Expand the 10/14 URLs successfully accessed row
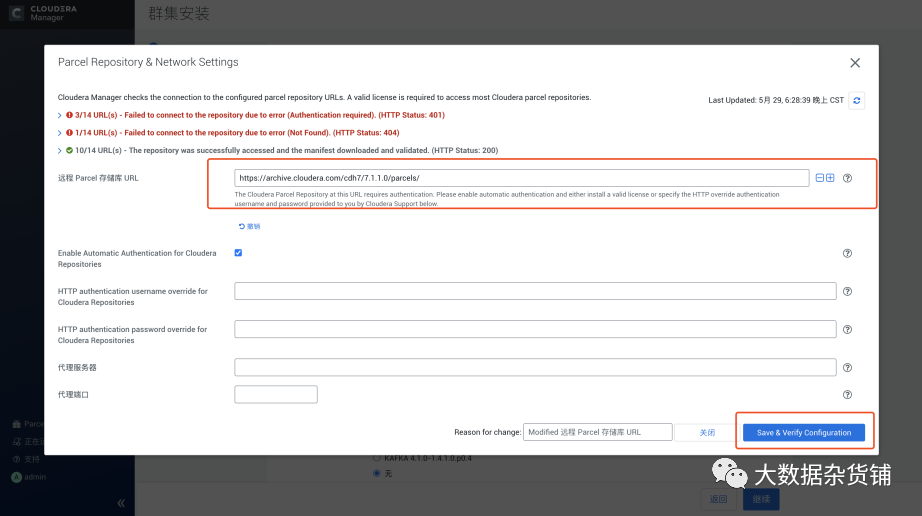This screenshot has width=922, height=516. tap(59, 150)
